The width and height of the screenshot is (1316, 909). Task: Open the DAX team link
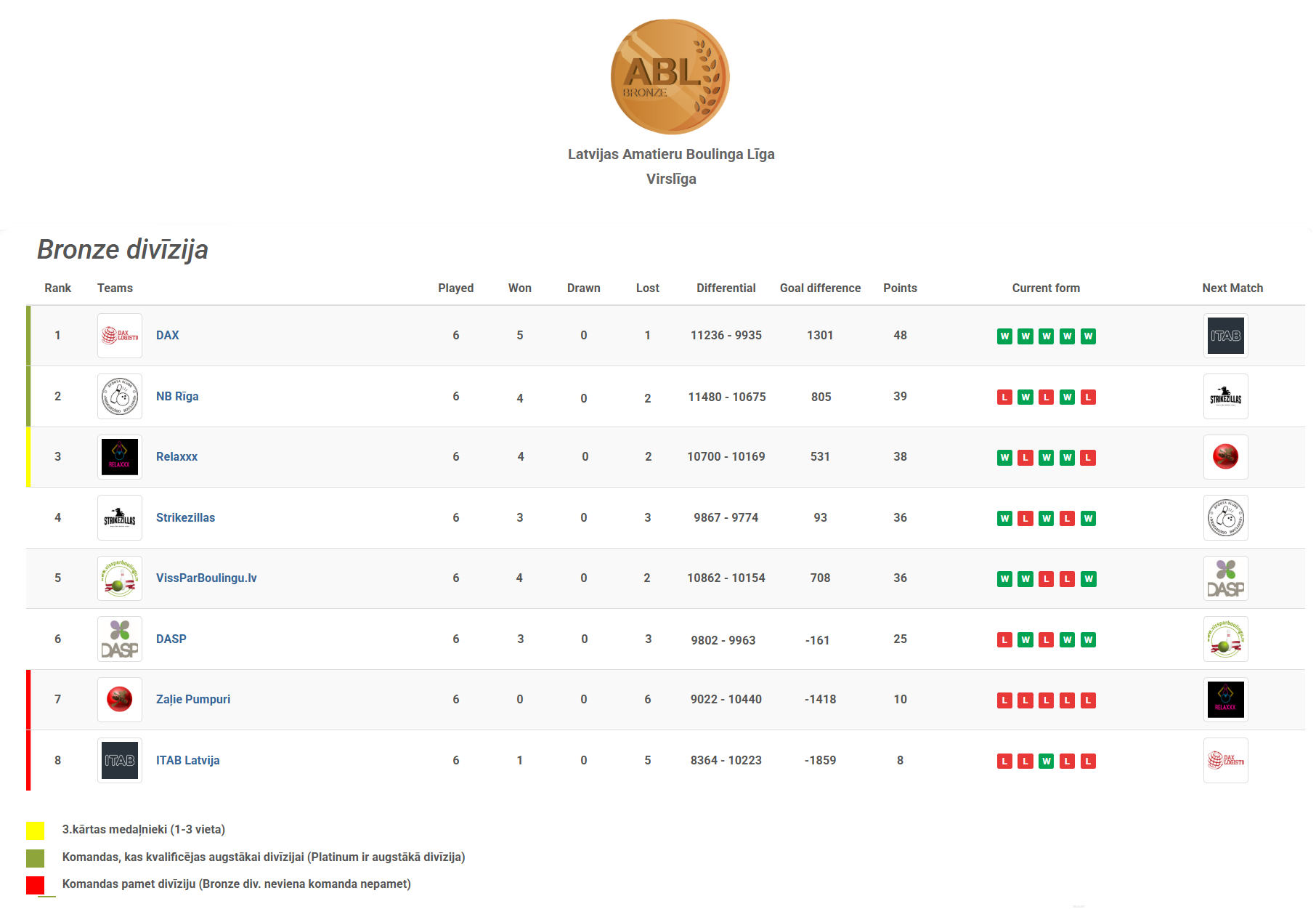(167, 336)
